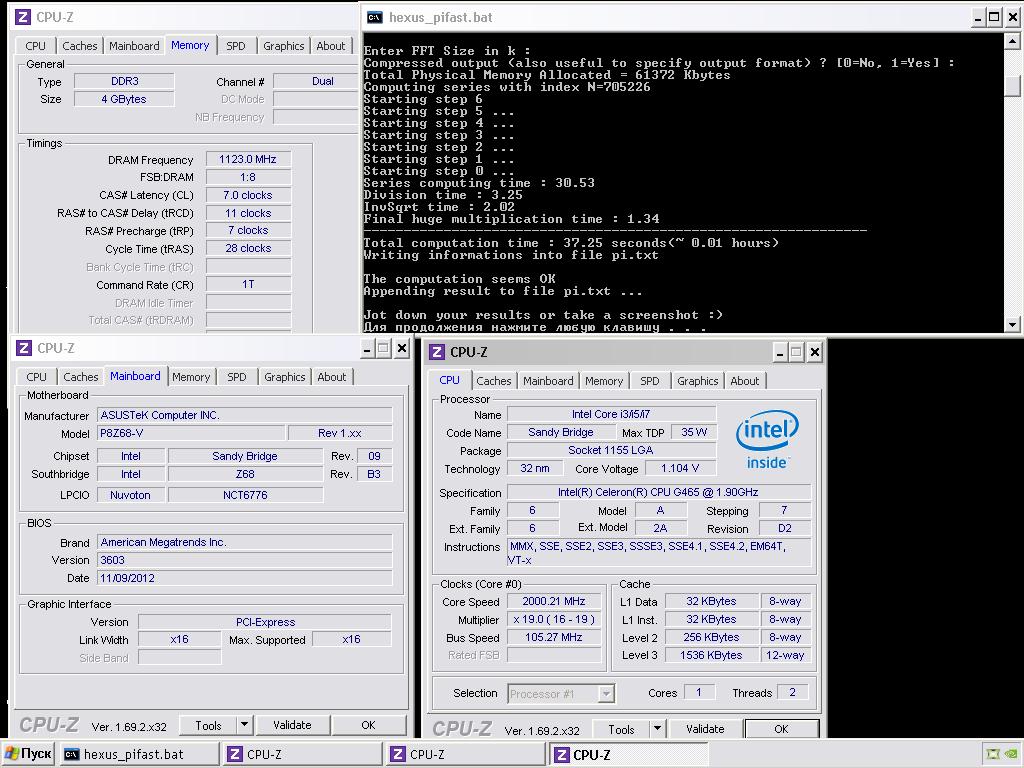This screenshot has width=1024, height=768.
Task: Click the Command Rate 1T value
Action: [248, 284]
